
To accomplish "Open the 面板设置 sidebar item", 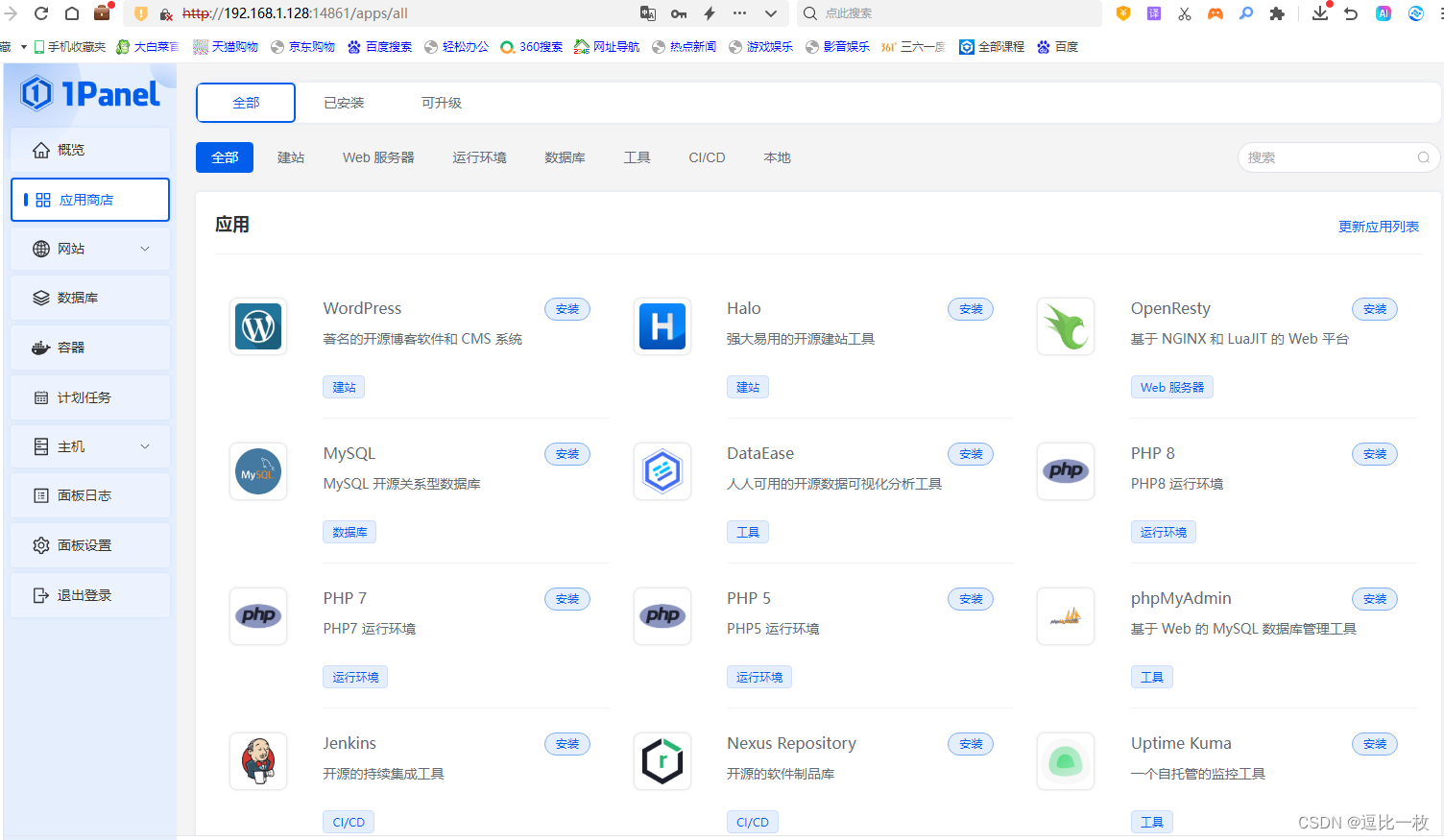I will [90, 545].
